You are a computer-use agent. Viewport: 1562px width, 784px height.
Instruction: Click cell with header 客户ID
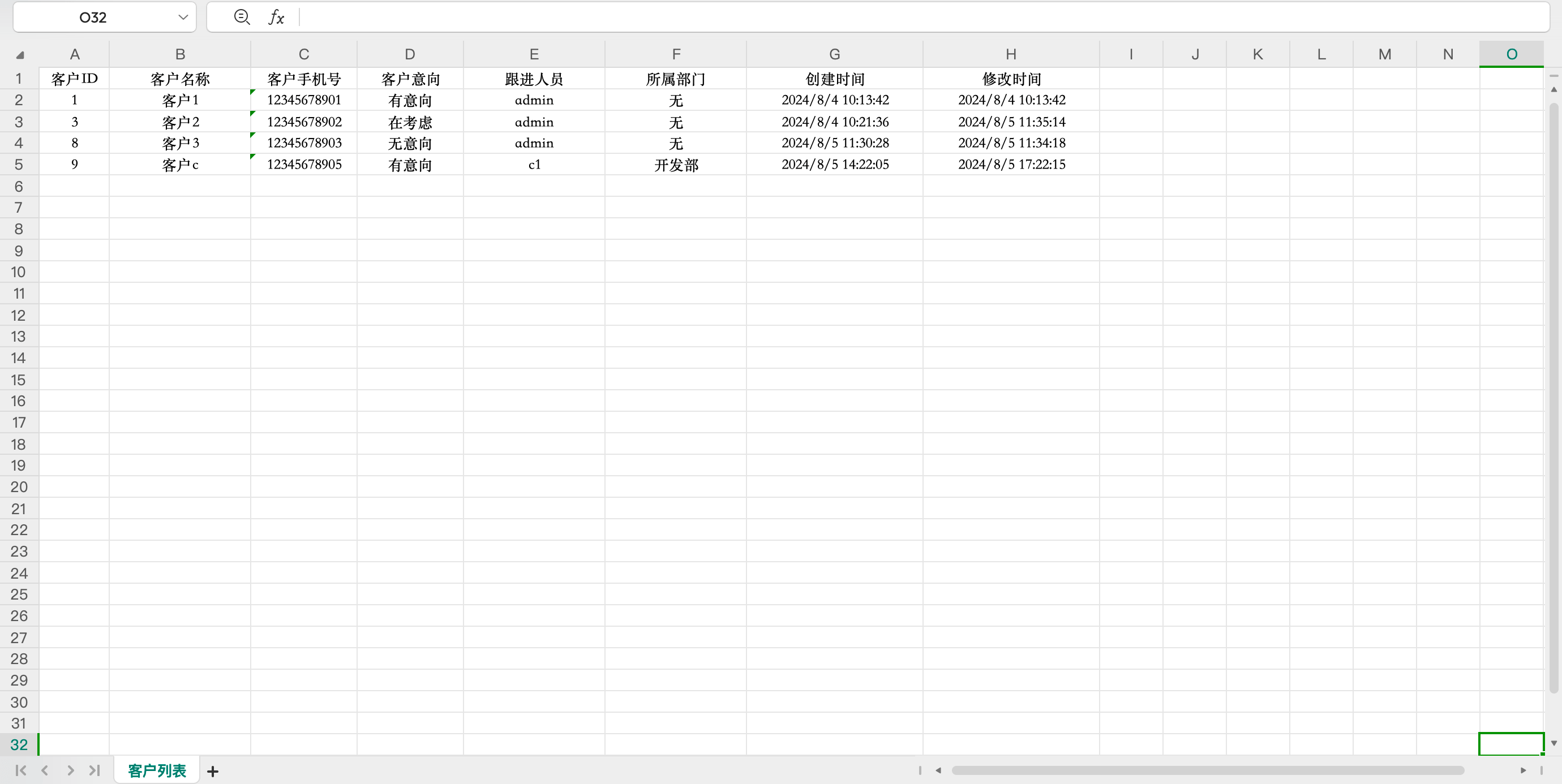click(75, 79)
